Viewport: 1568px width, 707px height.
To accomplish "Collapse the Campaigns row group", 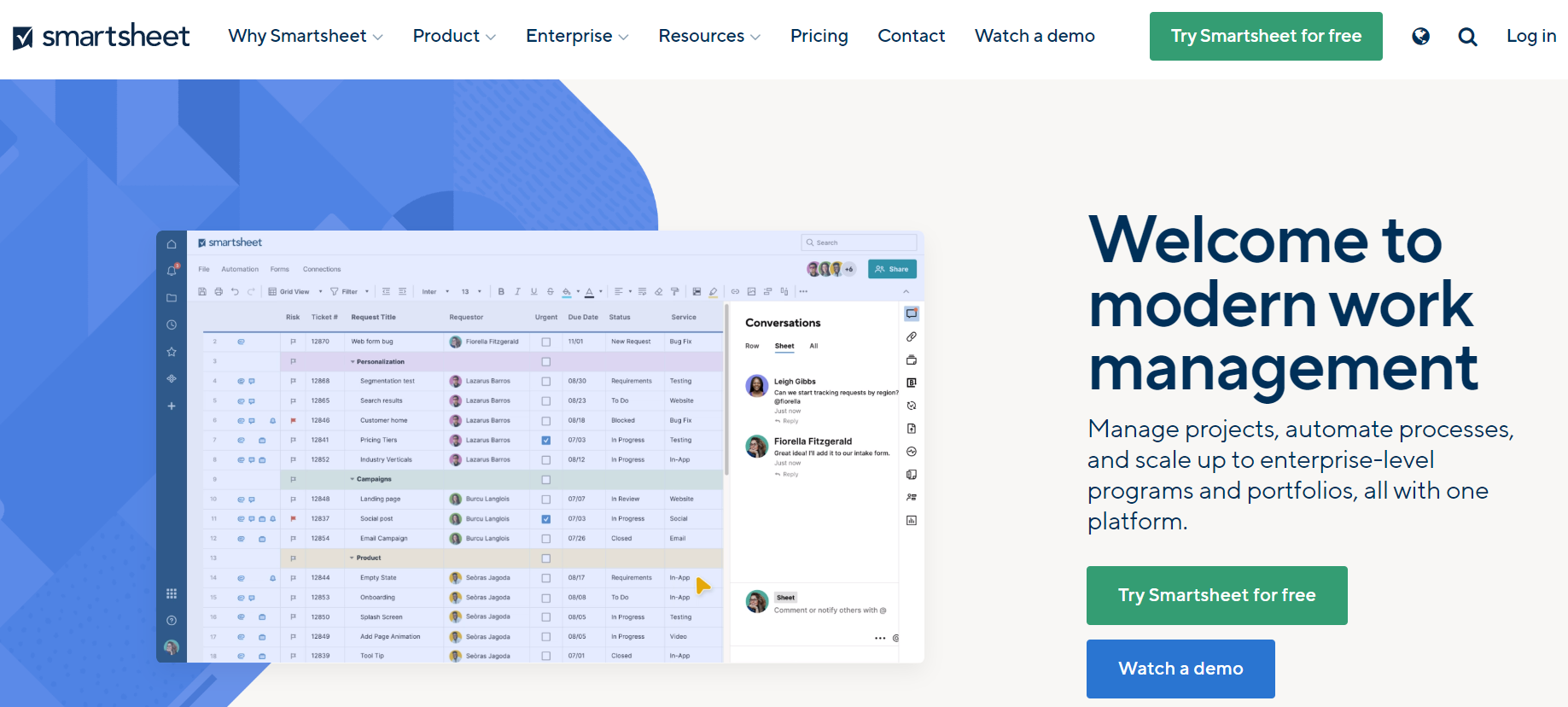I will pos(353,480).
